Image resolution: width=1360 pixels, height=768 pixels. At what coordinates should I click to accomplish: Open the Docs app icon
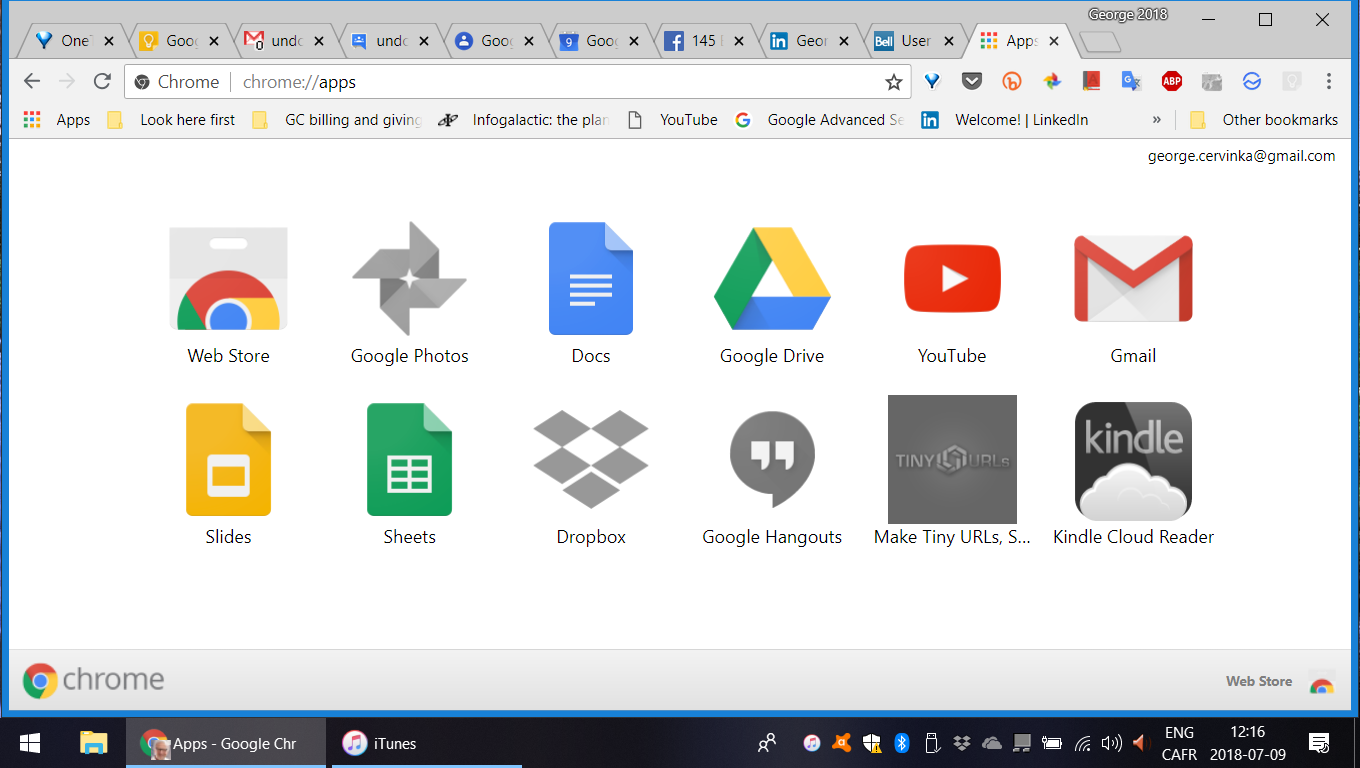pos(591,279)
